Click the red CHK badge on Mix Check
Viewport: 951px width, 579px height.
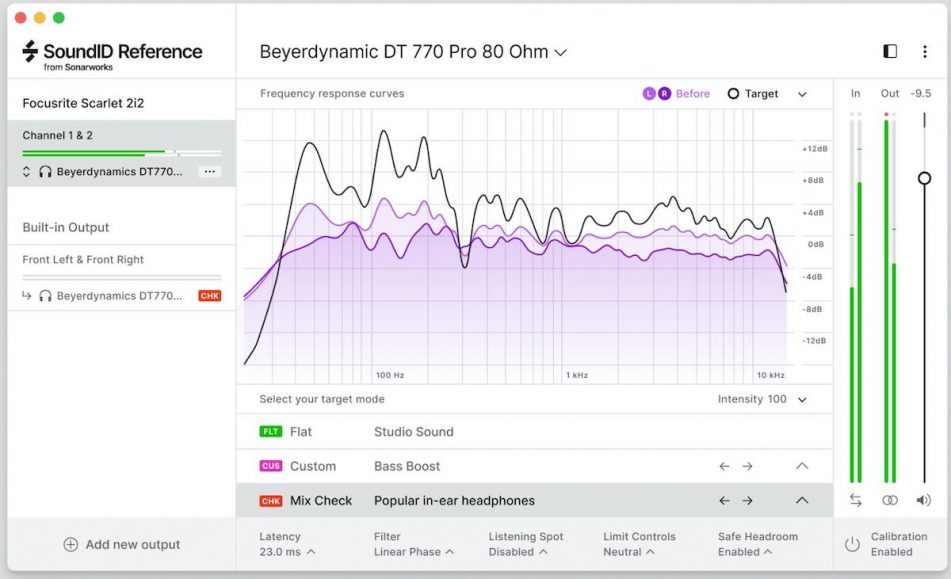pyautogui.click(x=271, y=501)
